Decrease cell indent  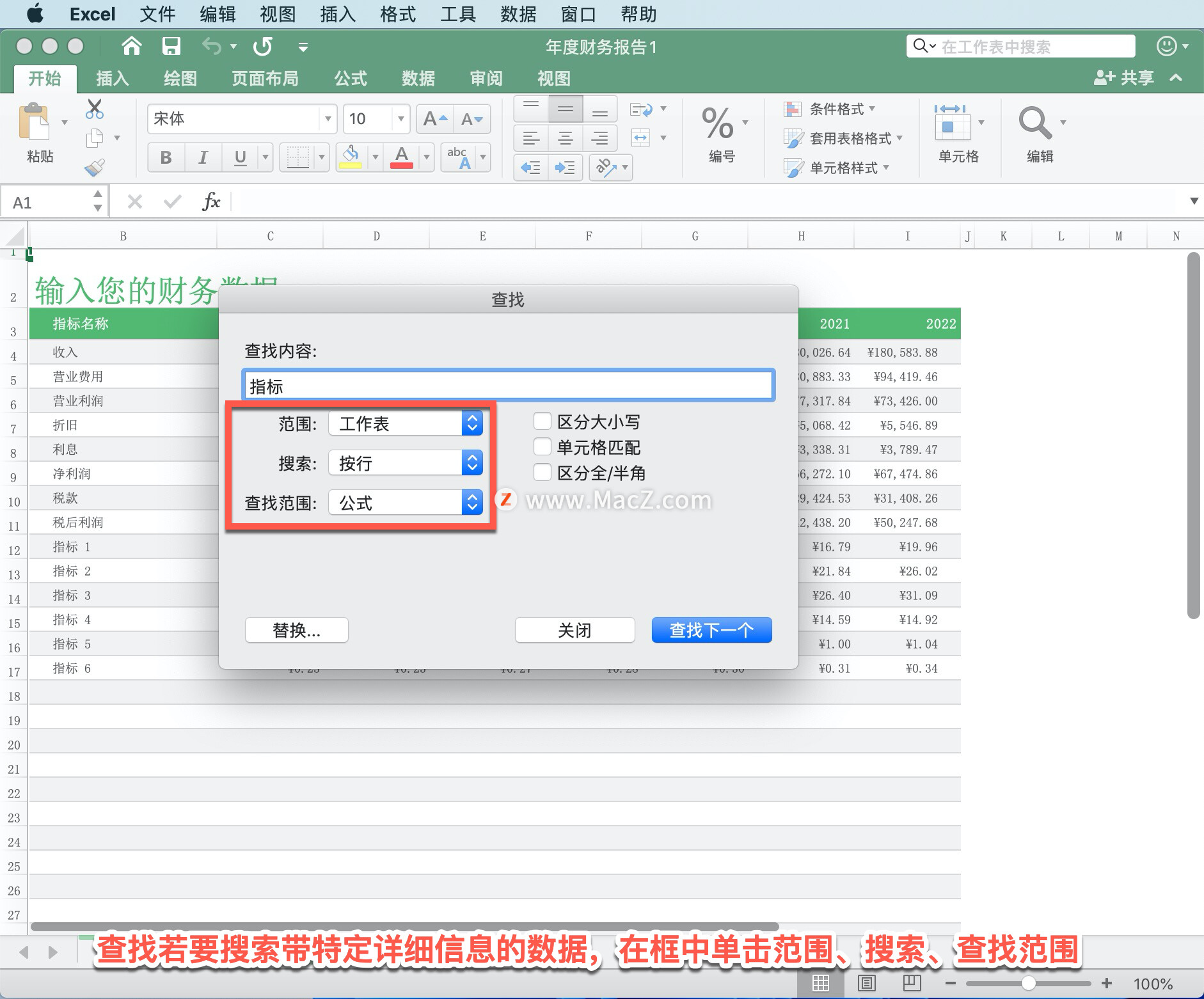coord(531,168)
